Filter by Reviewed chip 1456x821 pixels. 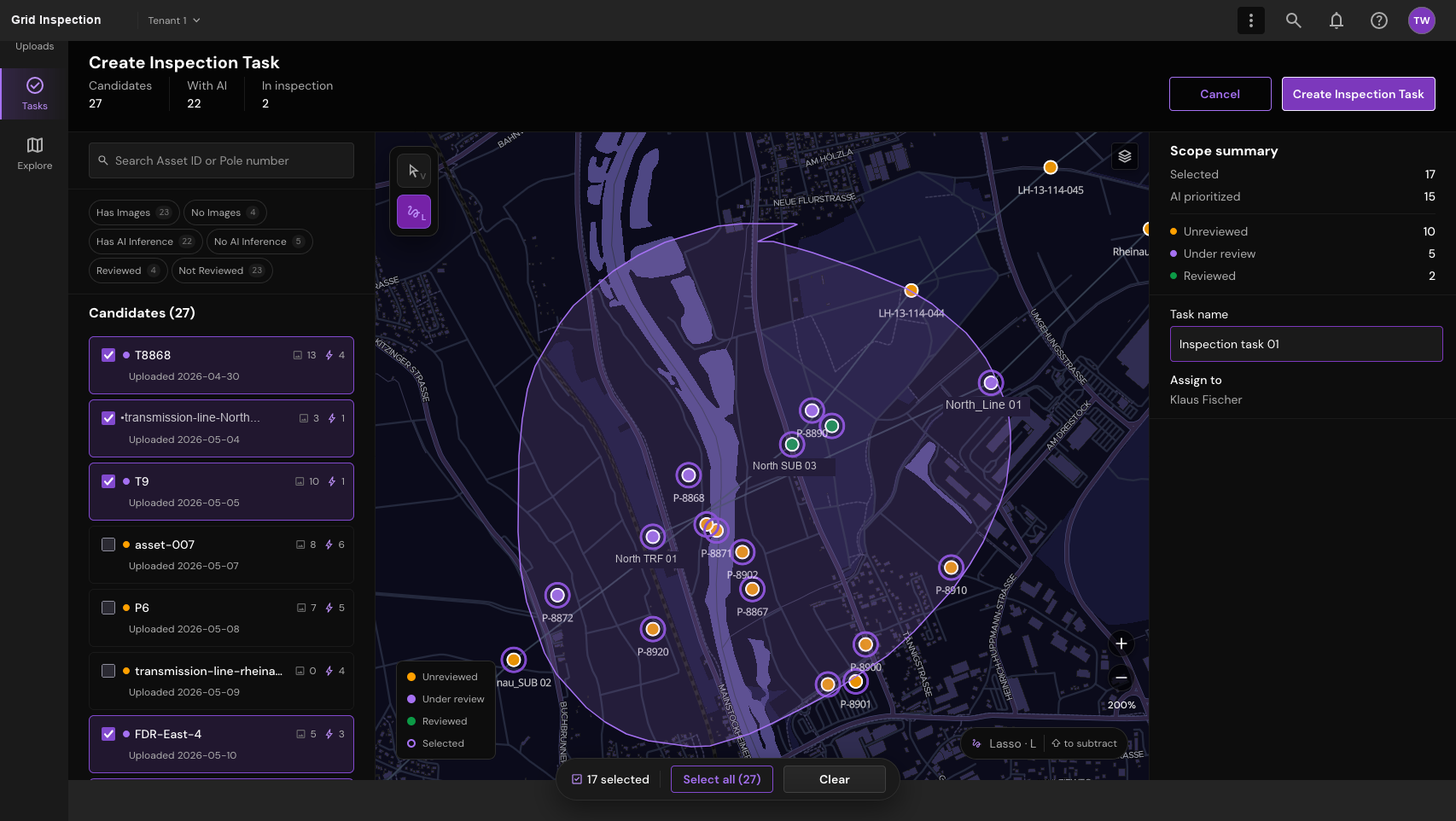(x=127, y=271)
